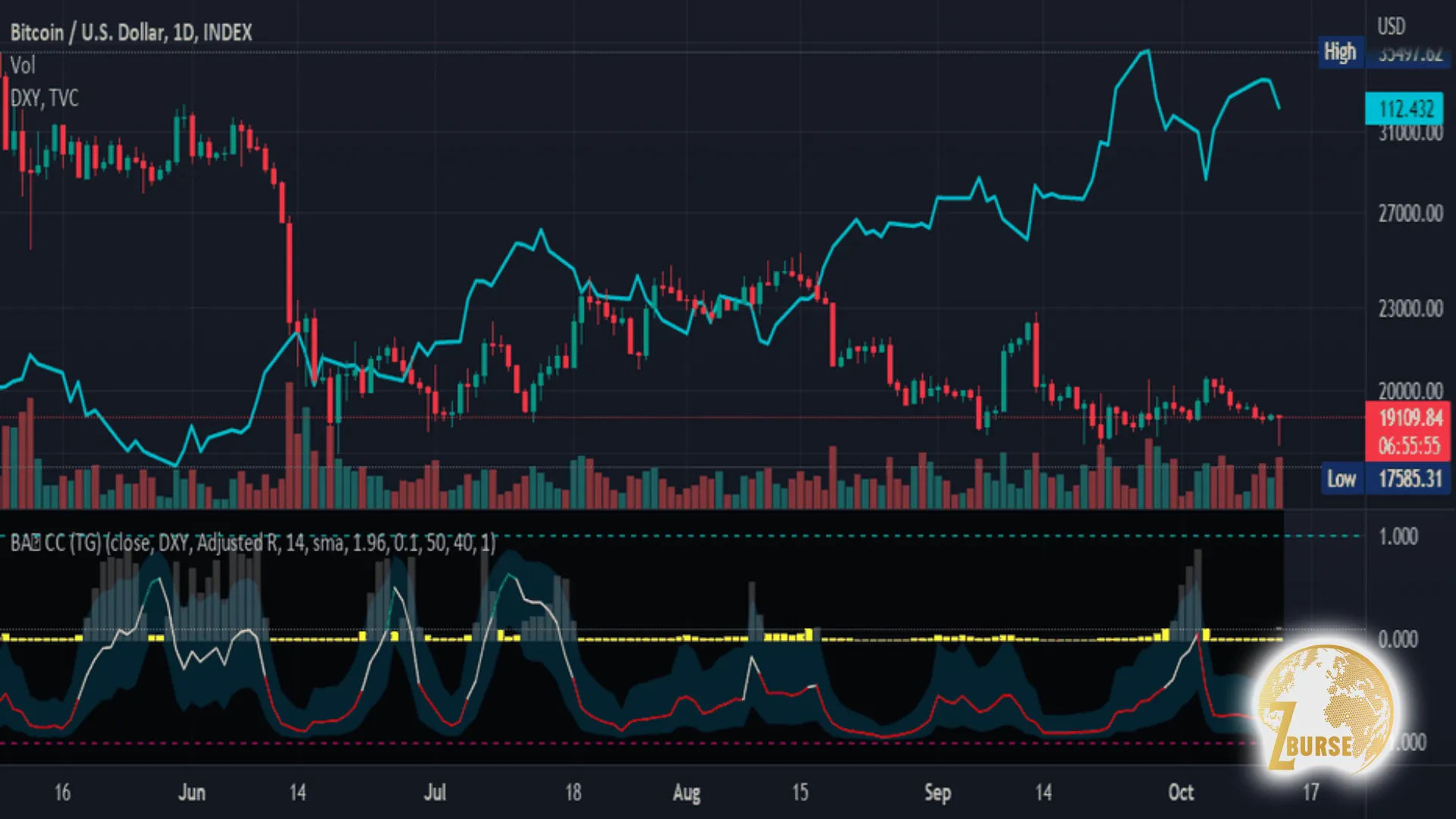The image size is (1456, 819).
Task: Click the Oct date marker on time axis
Action: click(x=1181, y=792)
